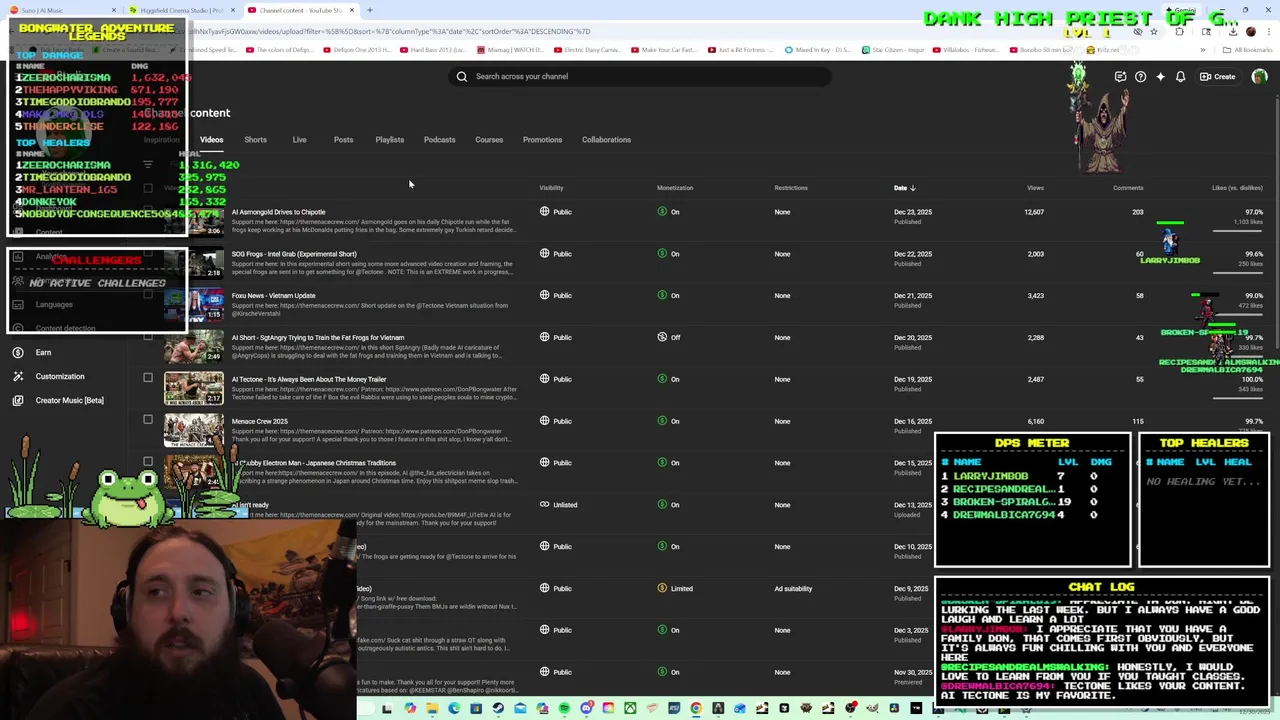Sort by the Date column arrow

pyautogui.click(x=912, y=188)
